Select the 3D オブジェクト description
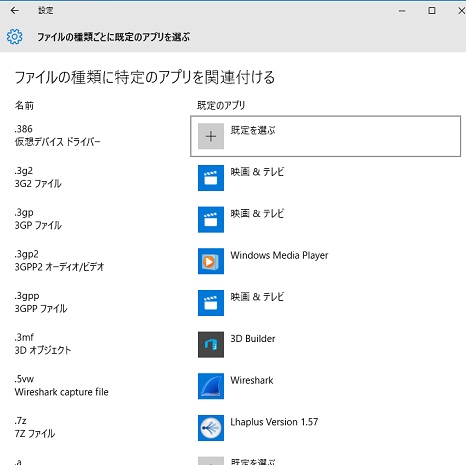 click(x=43, y=350)
